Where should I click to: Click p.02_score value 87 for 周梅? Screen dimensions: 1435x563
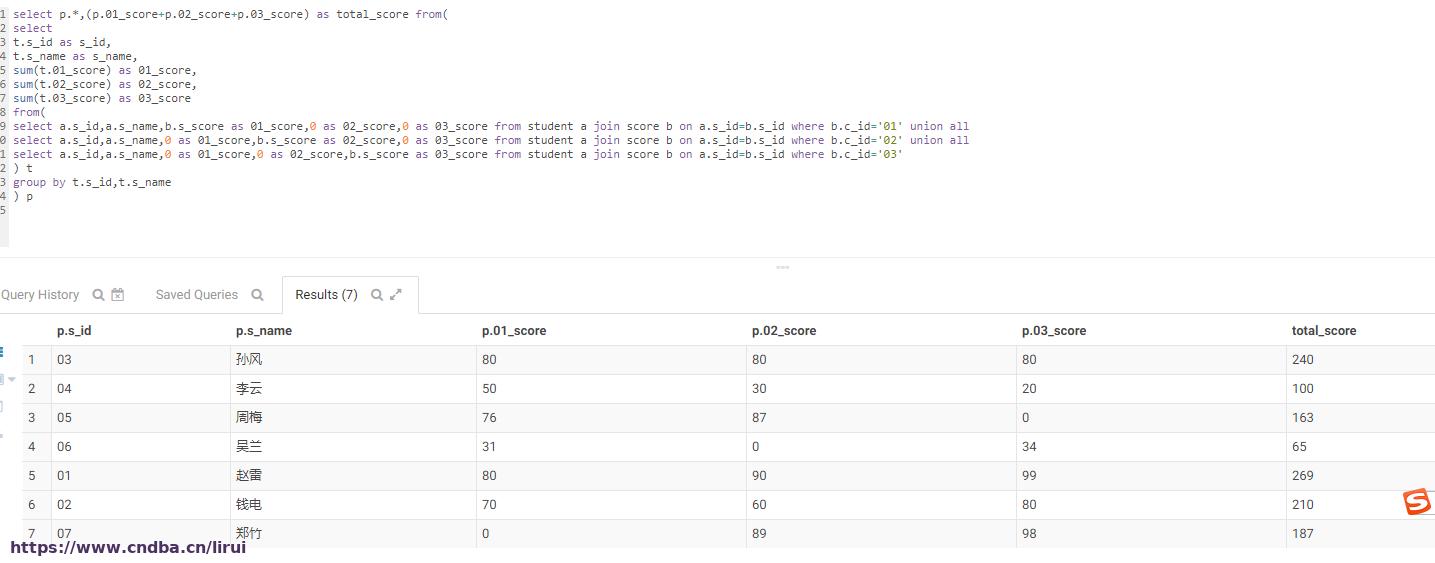point(759,418)
